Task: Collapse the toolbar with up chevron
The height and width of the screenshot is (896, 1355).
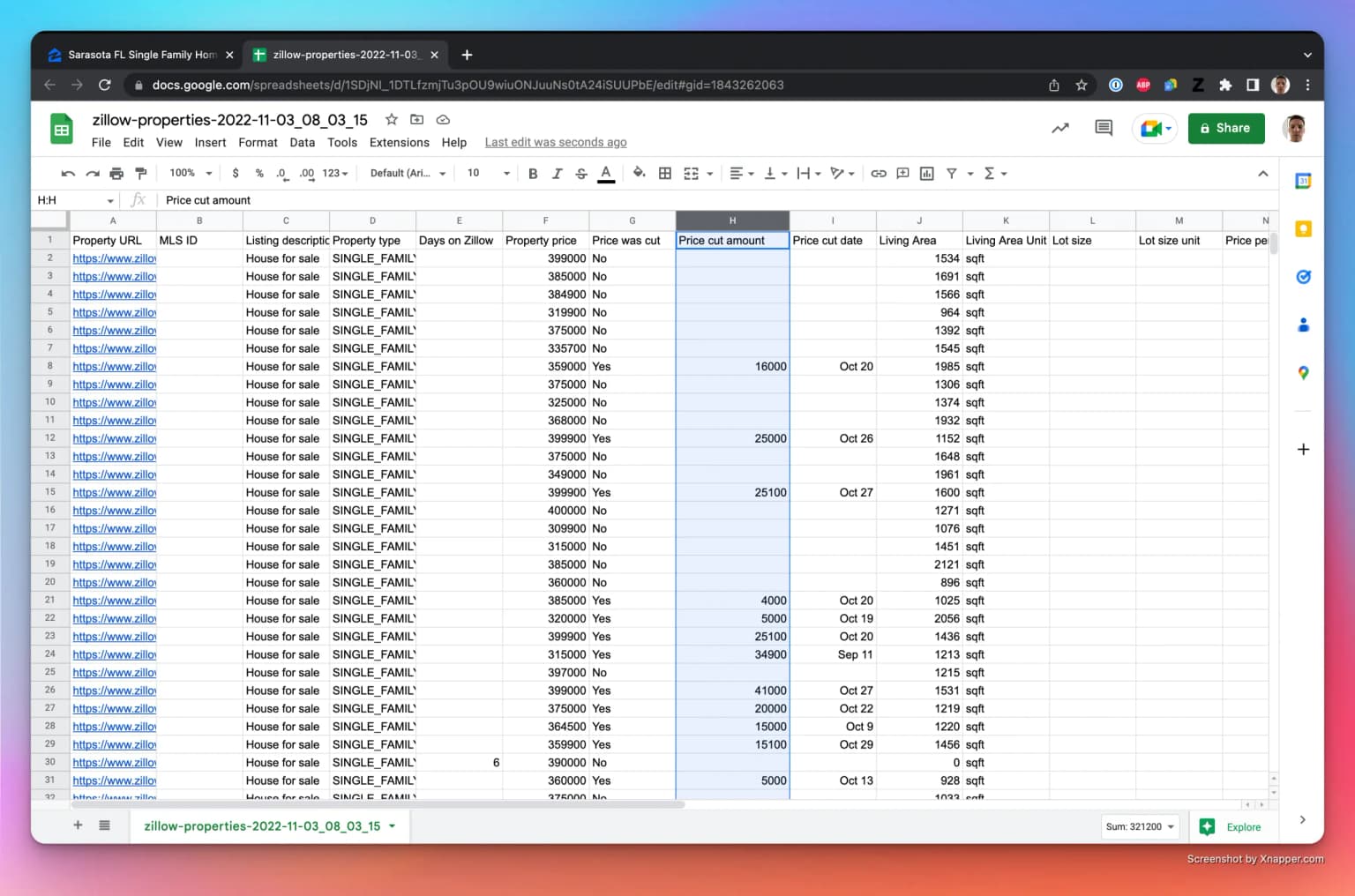Action: (1262, 174)
